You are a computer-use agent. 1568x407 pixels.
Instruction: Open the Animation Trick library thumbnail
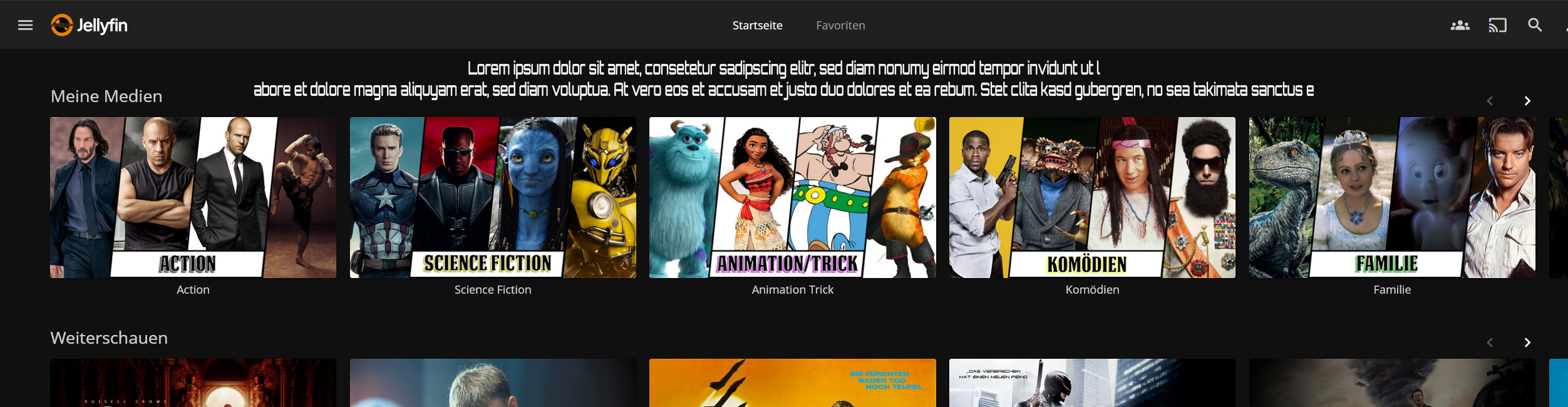(x=793, y=197)
